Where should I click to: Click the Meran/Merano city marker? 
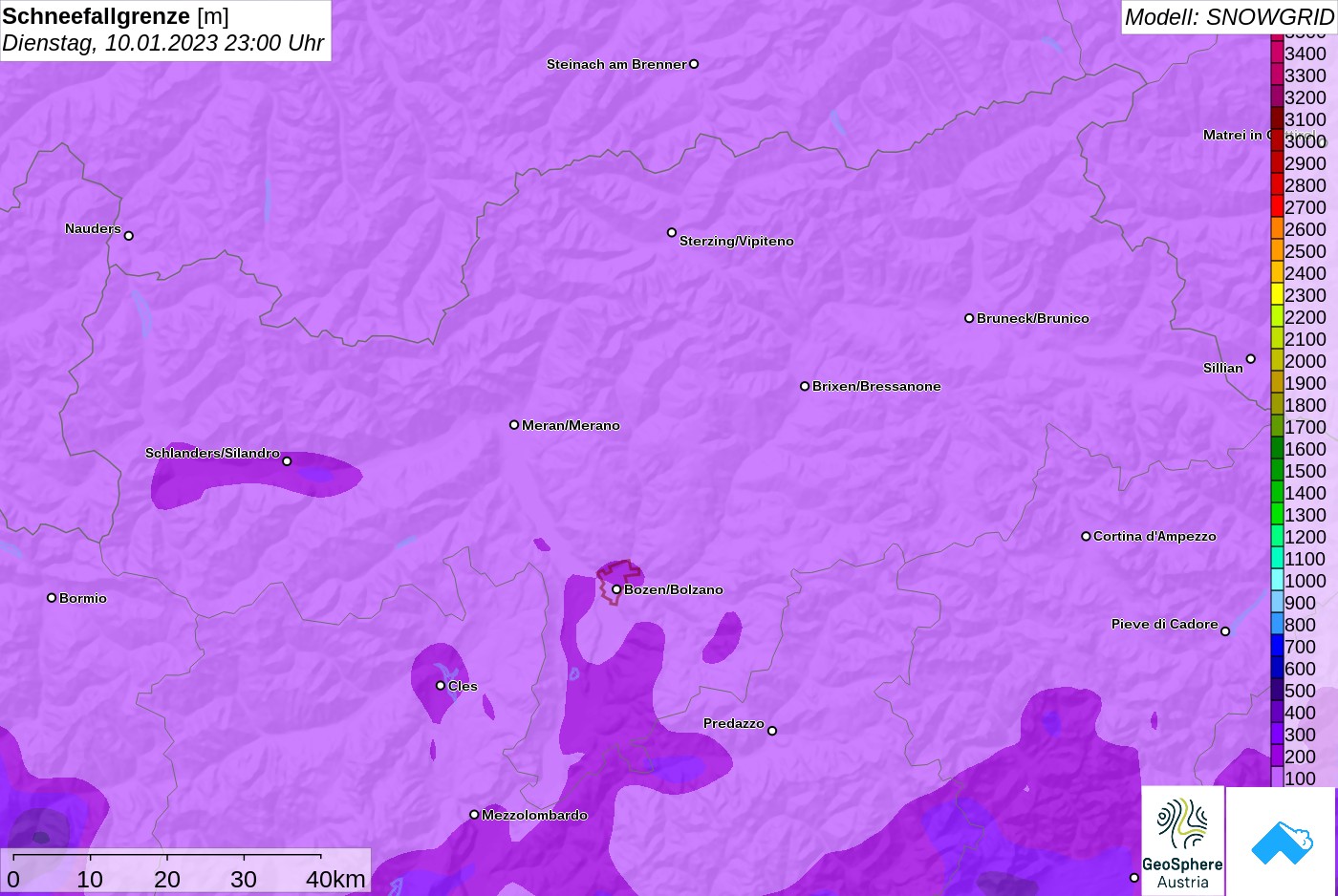[514, 425]
